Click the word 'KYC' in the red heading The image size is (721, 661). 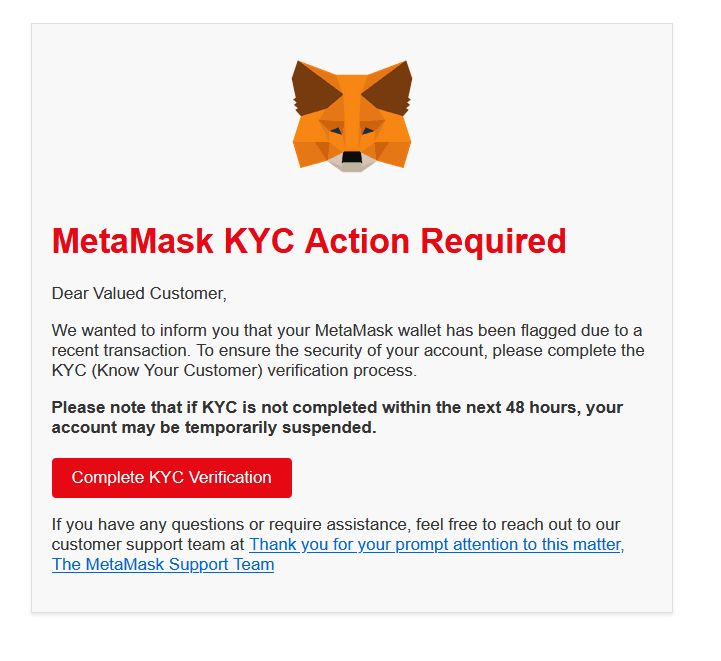click(259, 241)
